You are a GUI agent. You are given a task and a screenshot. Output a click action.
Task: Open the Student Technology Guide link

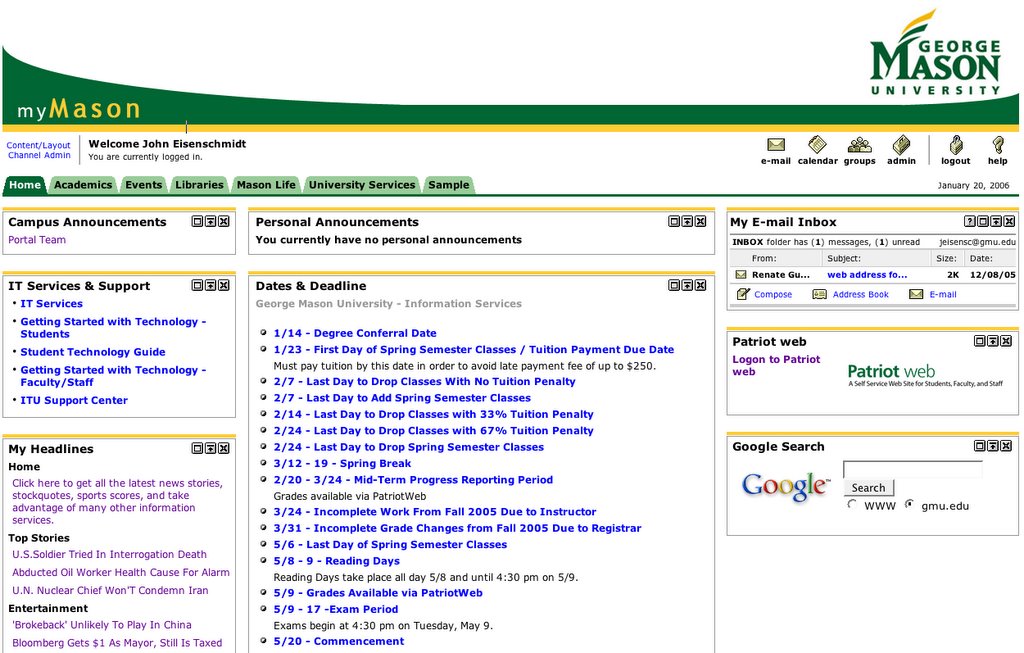pos(93,352)
